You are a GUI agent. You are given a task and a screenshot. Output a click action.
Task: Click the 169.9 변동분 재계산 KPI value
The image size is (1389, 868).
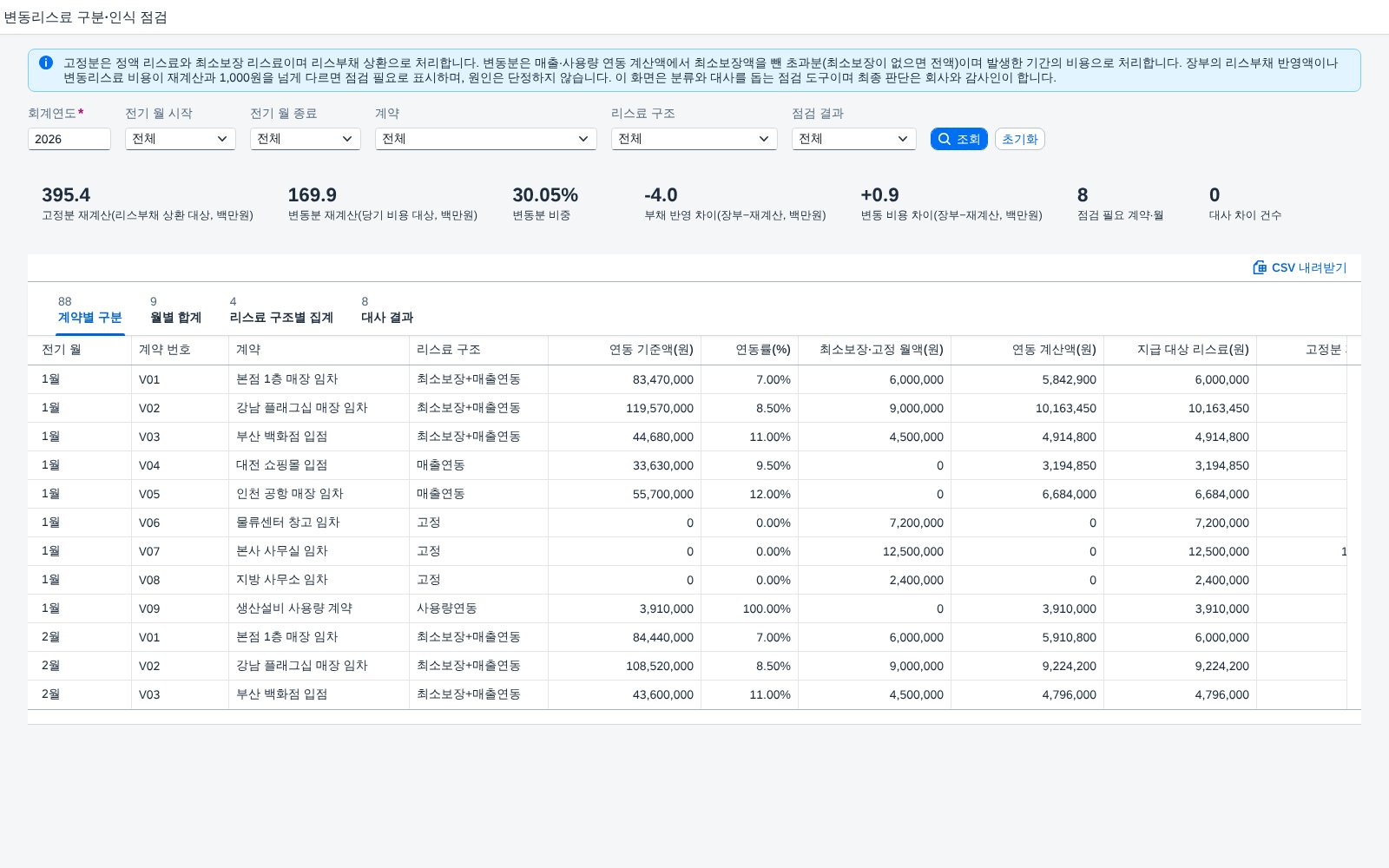[313, 195]
